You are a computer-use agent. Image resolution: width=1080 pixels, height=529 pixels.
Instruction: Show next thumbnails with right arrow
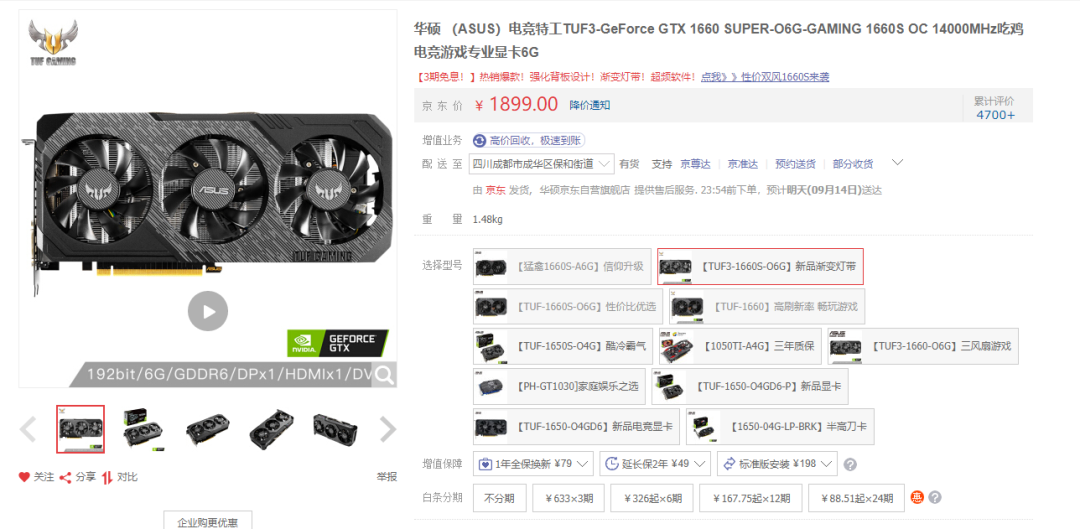(388, 429)
